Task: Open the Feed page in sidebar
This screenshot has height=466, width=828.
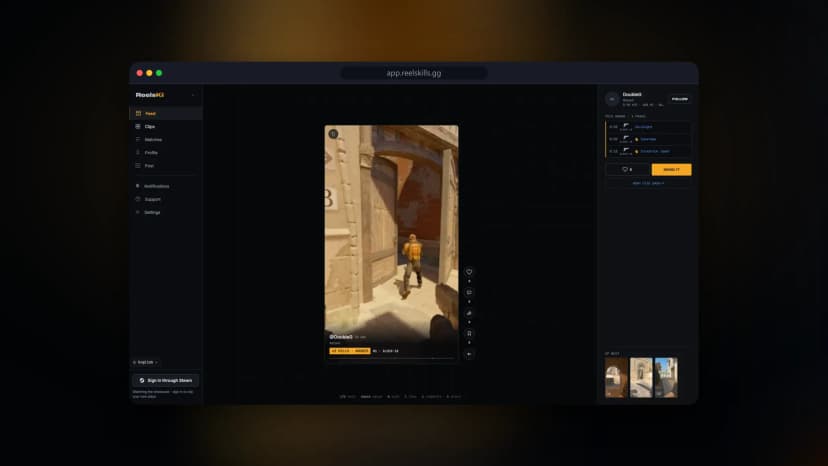Action: [x=166, y=114]
